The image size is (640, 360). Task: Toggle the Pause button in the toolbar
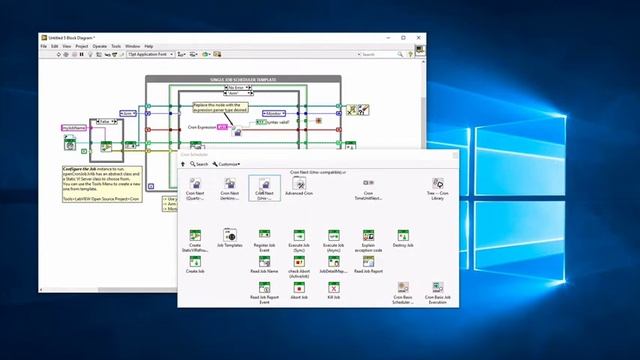82,54
